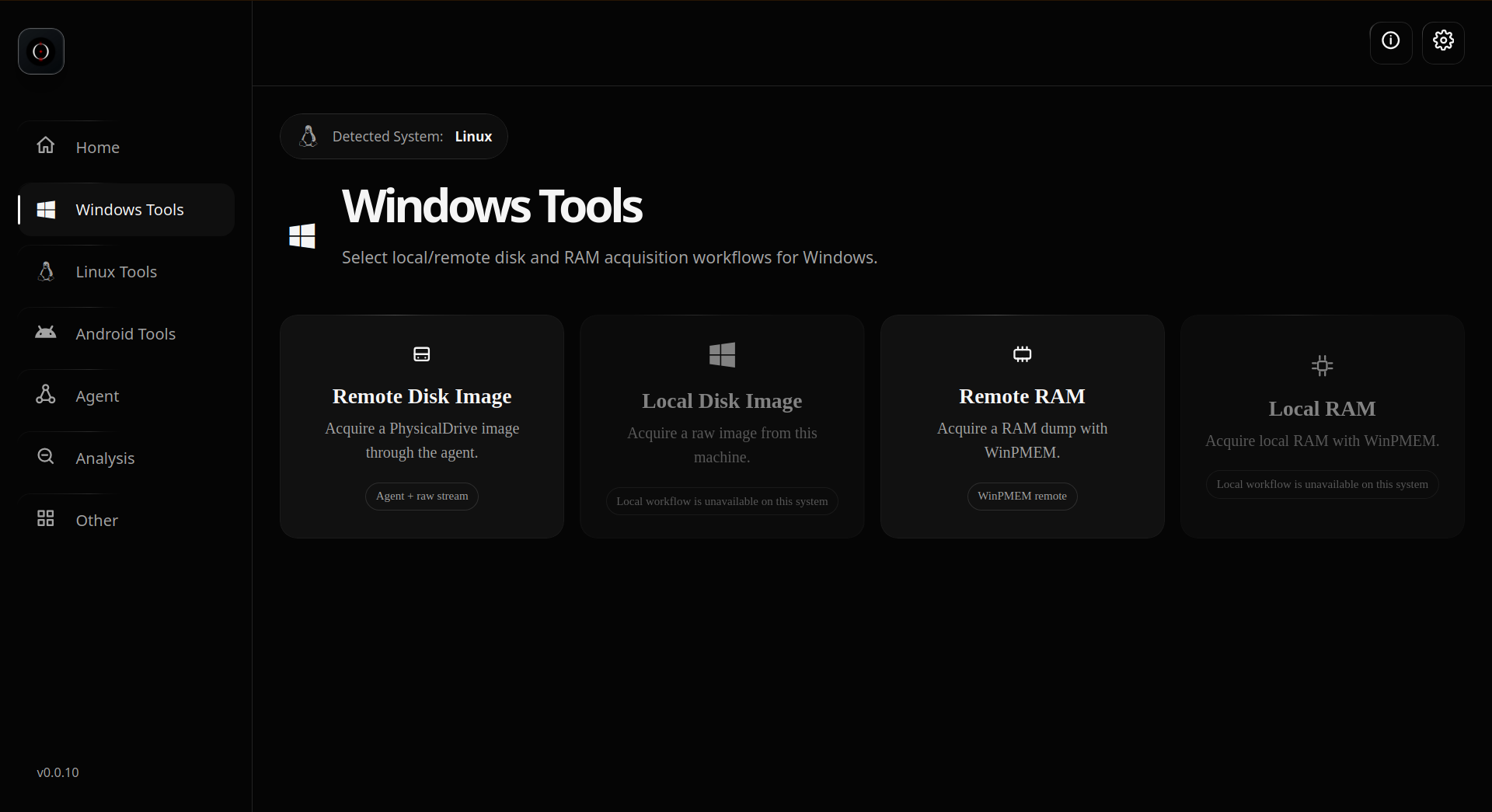Click the CPU icon on the Local RAM card
Viewport: 1492px width, 812px height.
1322,366
